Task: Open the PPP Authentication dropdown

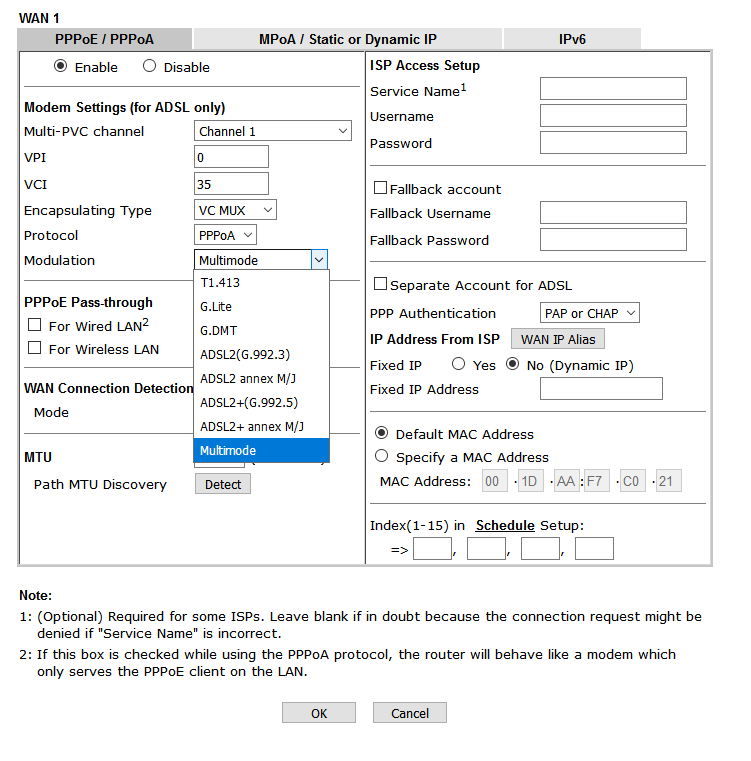Action: pyautogui.click(x=589, y=313)
